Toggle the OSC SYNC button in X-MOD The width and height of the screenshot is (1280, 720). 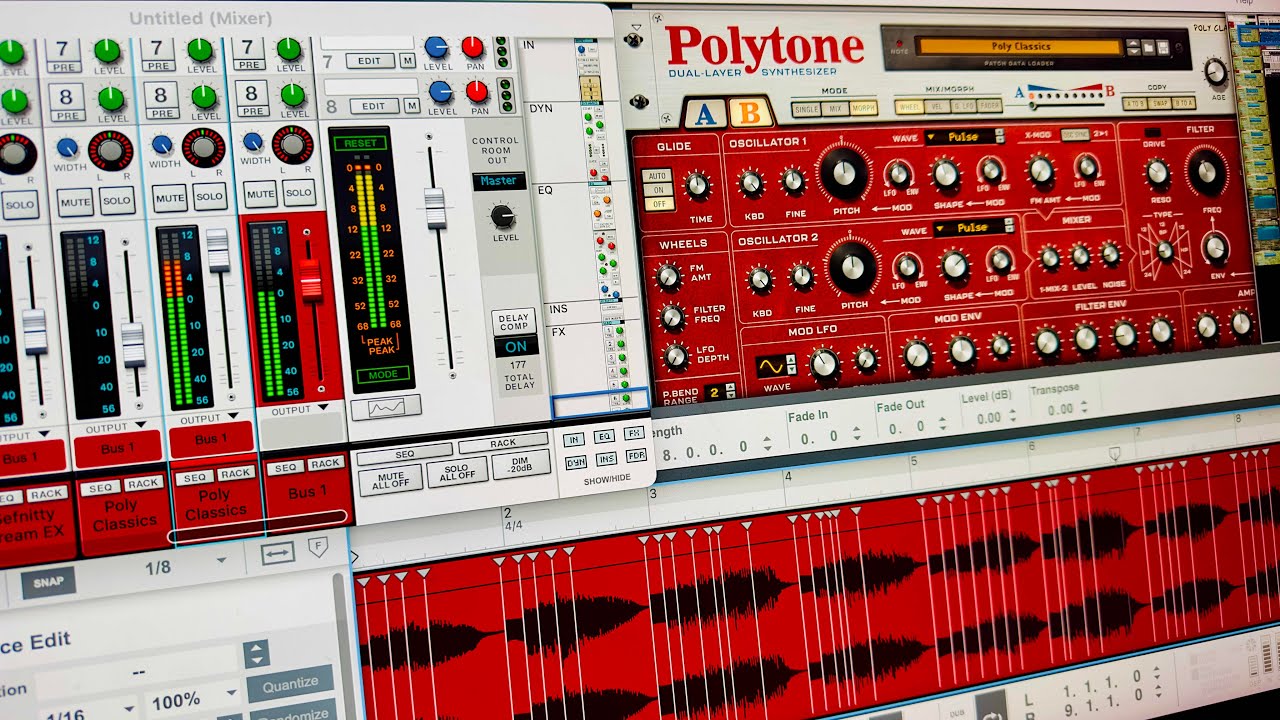[1074, 135]
